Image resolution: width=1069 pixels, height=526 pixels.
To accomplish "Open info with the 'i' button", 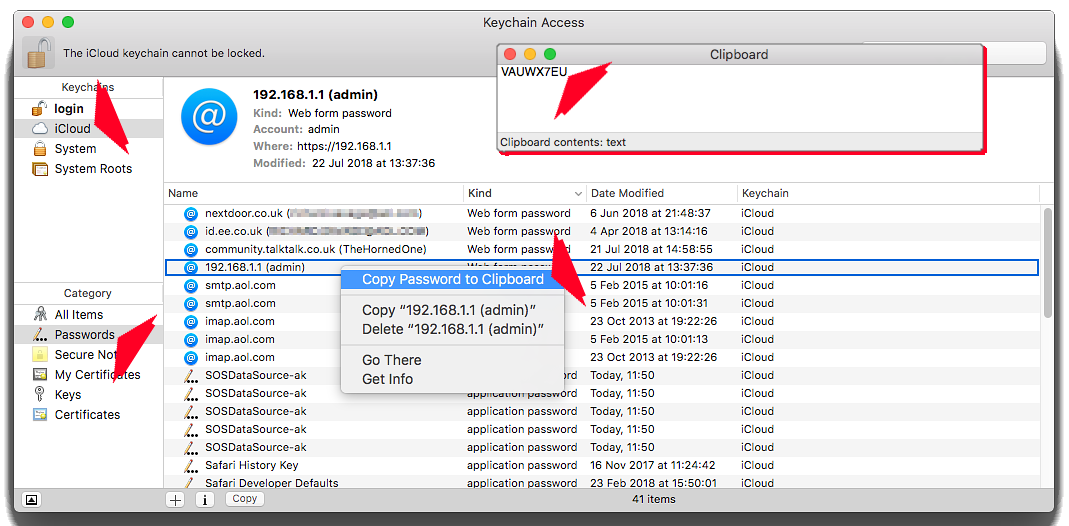I will point(204,499).
